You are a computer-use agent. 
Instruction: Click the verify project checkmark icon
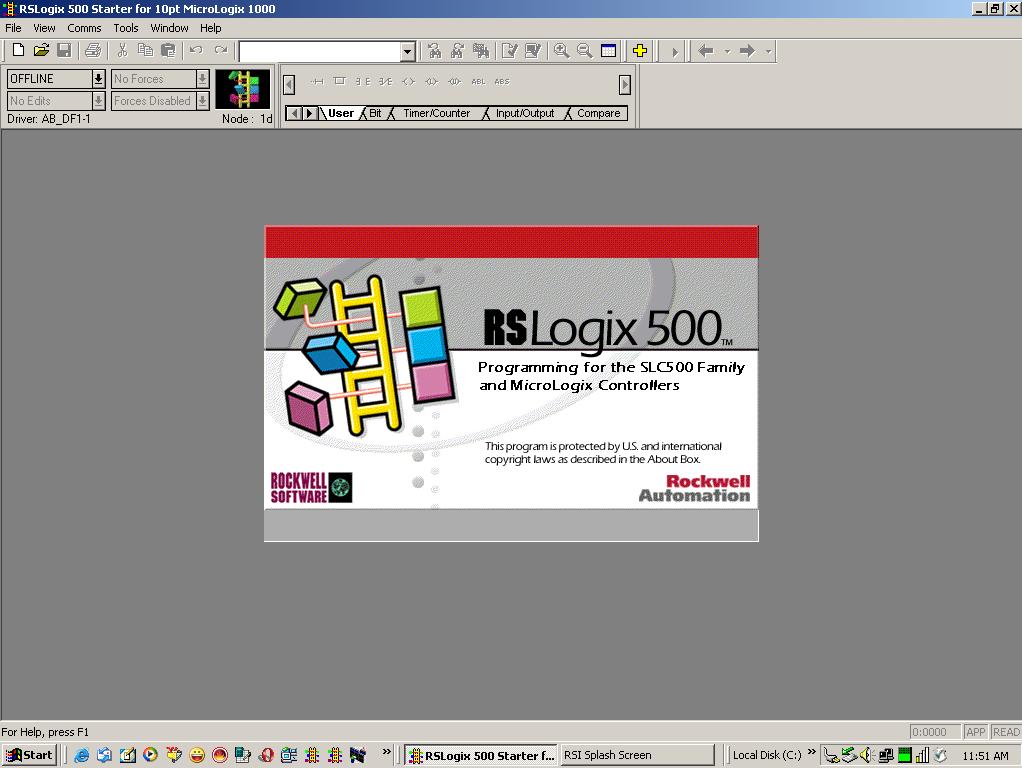pyautogui.click(x=533, y=51)
